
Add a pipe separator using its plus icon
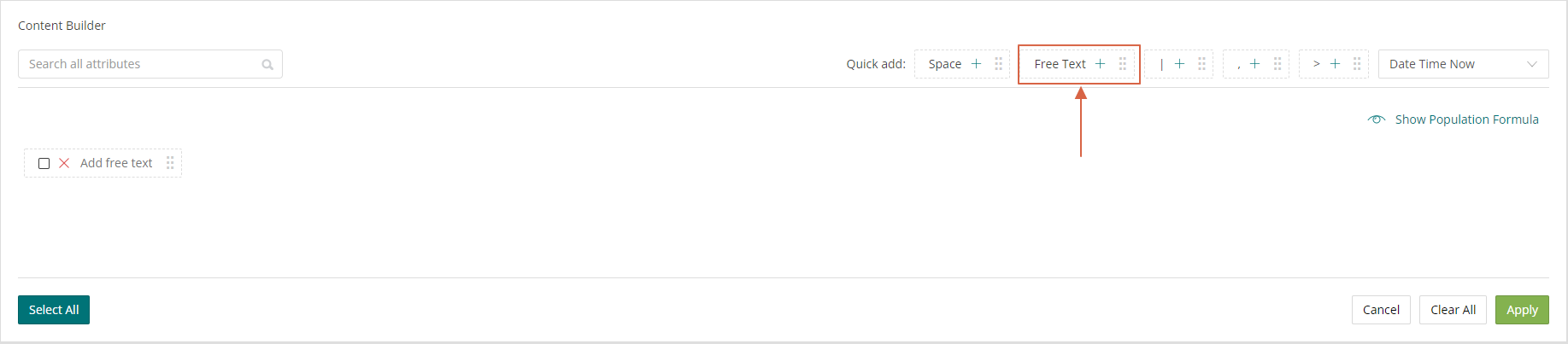coord(1179,64)
